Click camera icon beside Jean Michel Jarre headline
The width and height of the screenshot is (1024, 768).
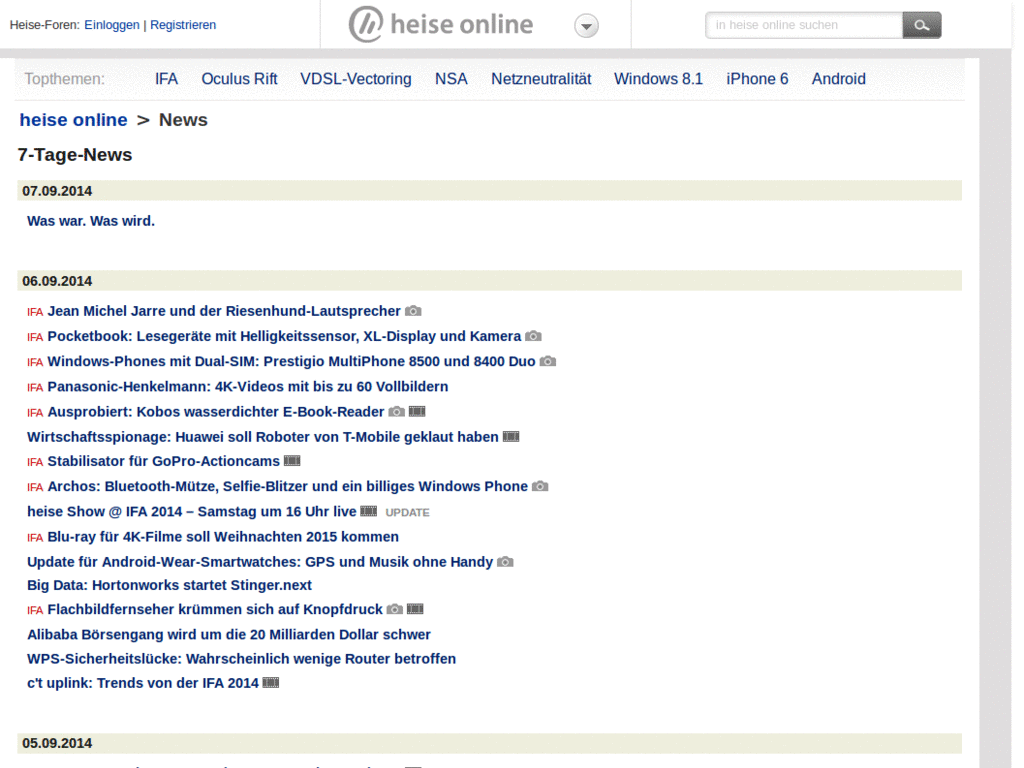(413, 311)
